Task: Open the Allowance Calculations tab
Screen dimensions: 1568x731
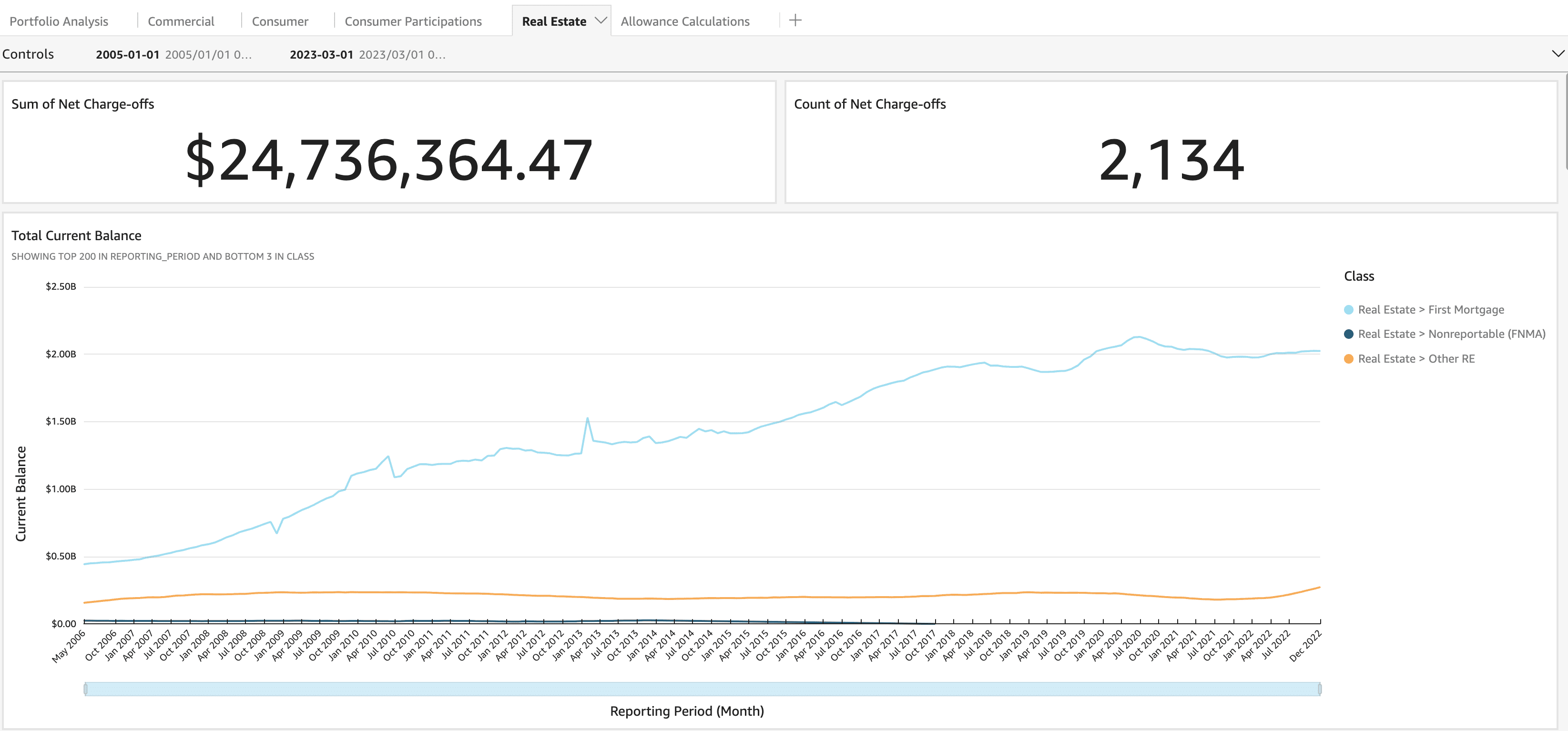Action: point(685,21)
